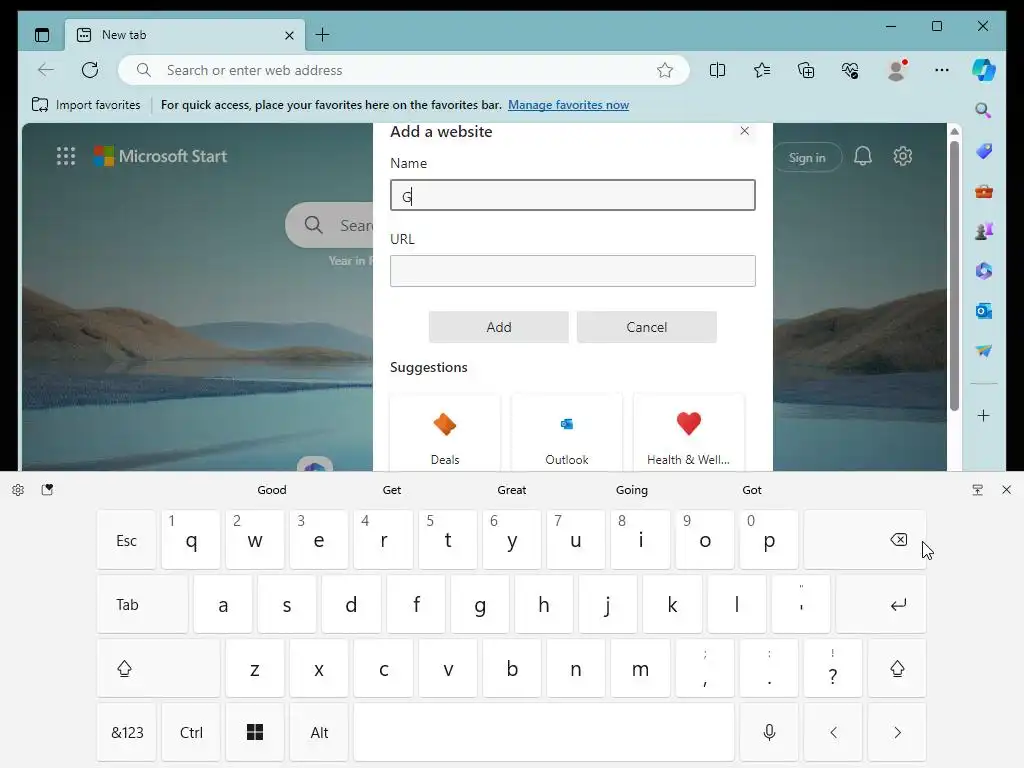Open the tab actions menu icon
The height and width of the screenshot is (768, 1024).
click(x=42, y=35)
